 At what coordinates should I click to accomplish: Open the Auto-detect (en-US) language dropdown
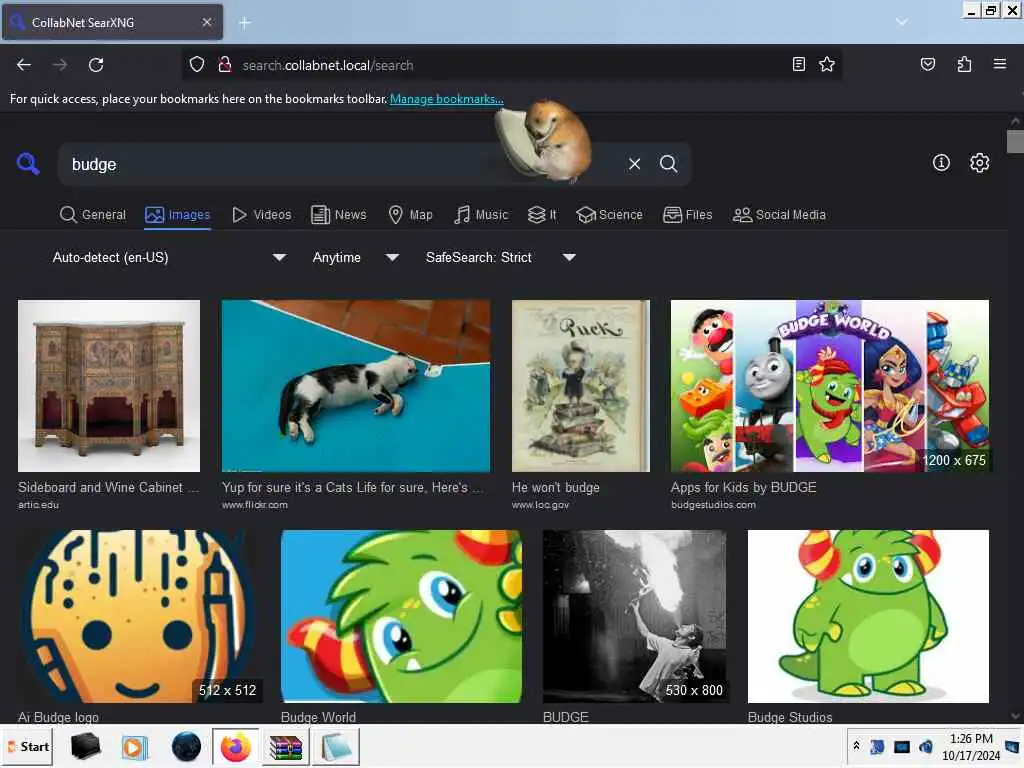coord(169,257)
